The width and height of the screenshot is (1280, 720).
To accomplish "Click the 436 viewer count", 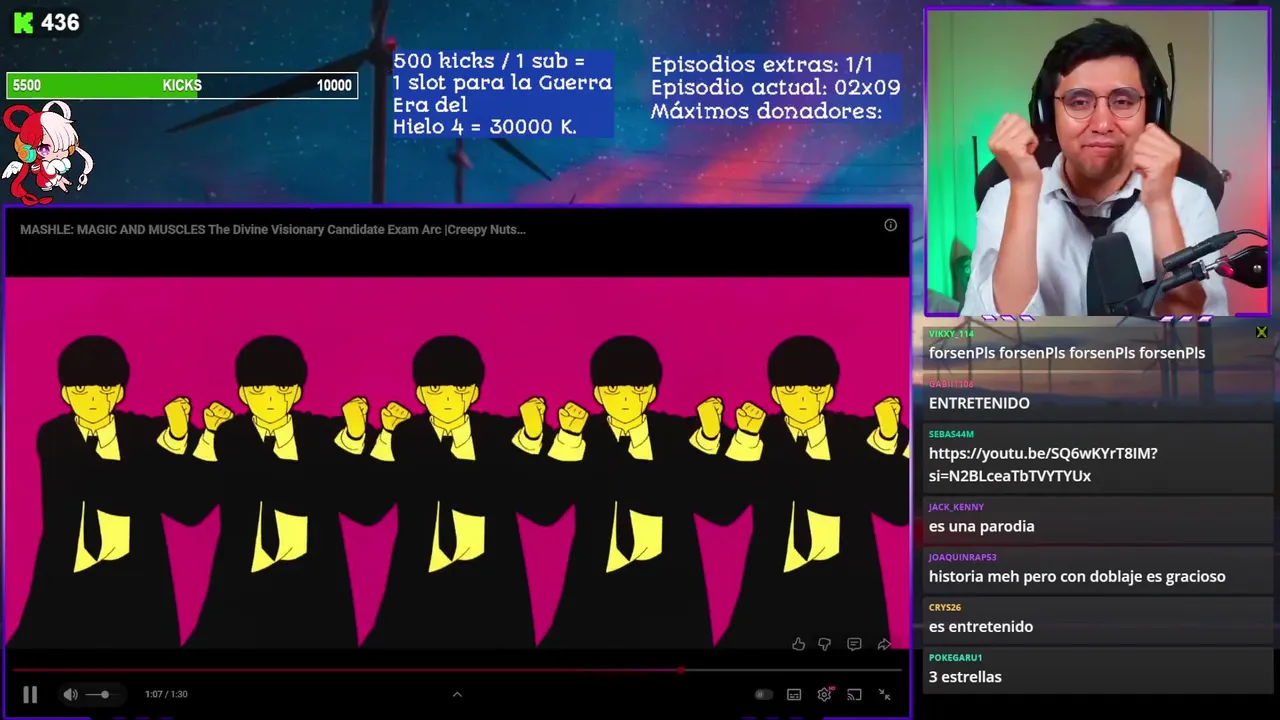I will click(x=60, y=22).
